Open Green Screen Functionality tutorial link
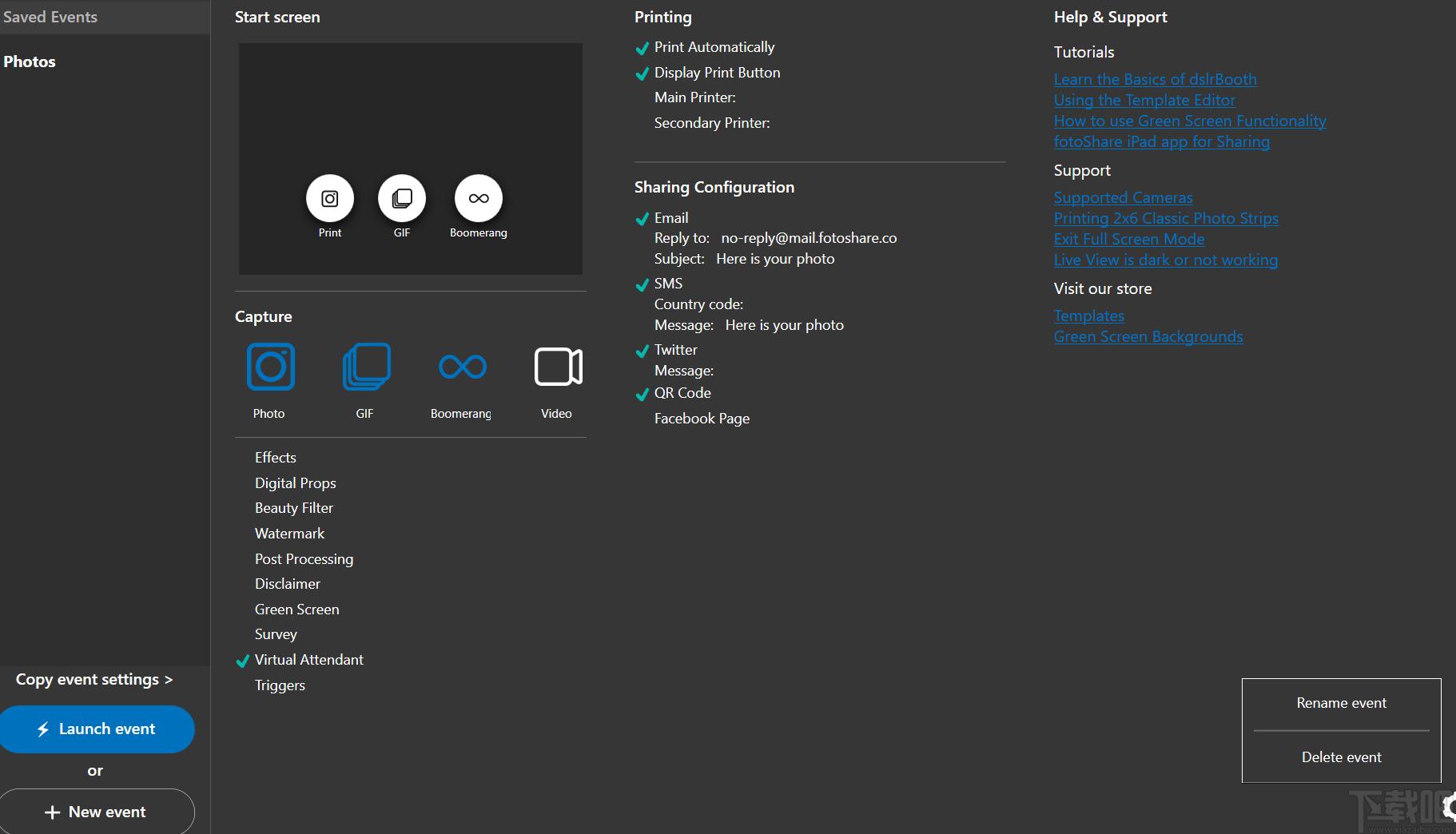The width and height of the screenshot is (1456, 834). click(x=1190, y=121)
